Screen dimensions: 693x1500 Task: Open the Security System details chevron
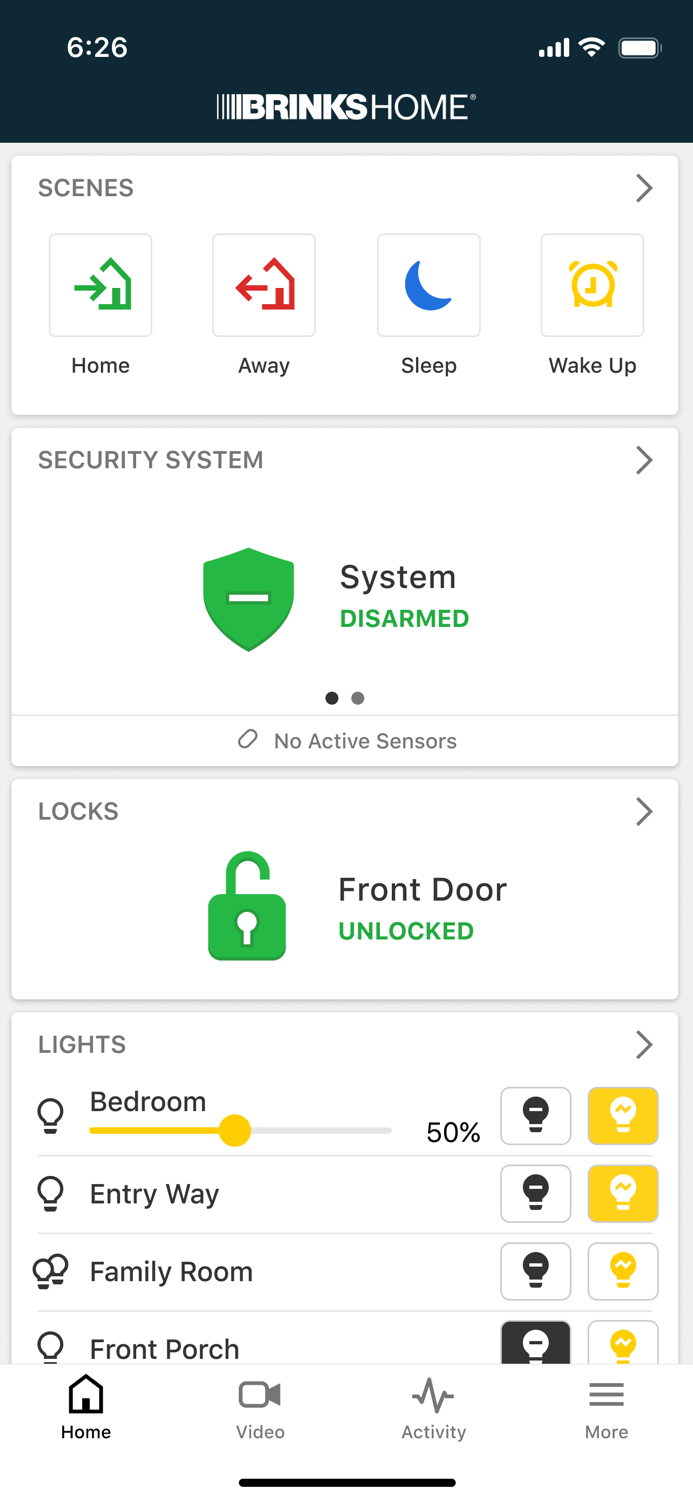tap(644, 460)
